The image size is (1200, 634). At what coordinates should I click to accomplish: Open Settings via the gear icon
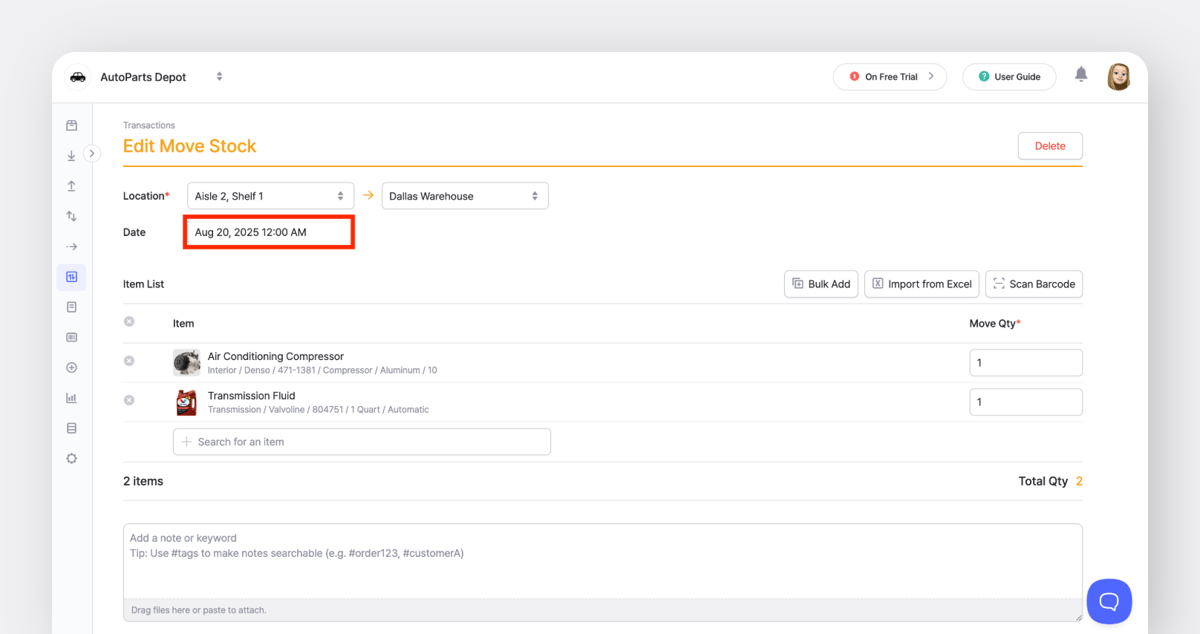click(71, 458)
